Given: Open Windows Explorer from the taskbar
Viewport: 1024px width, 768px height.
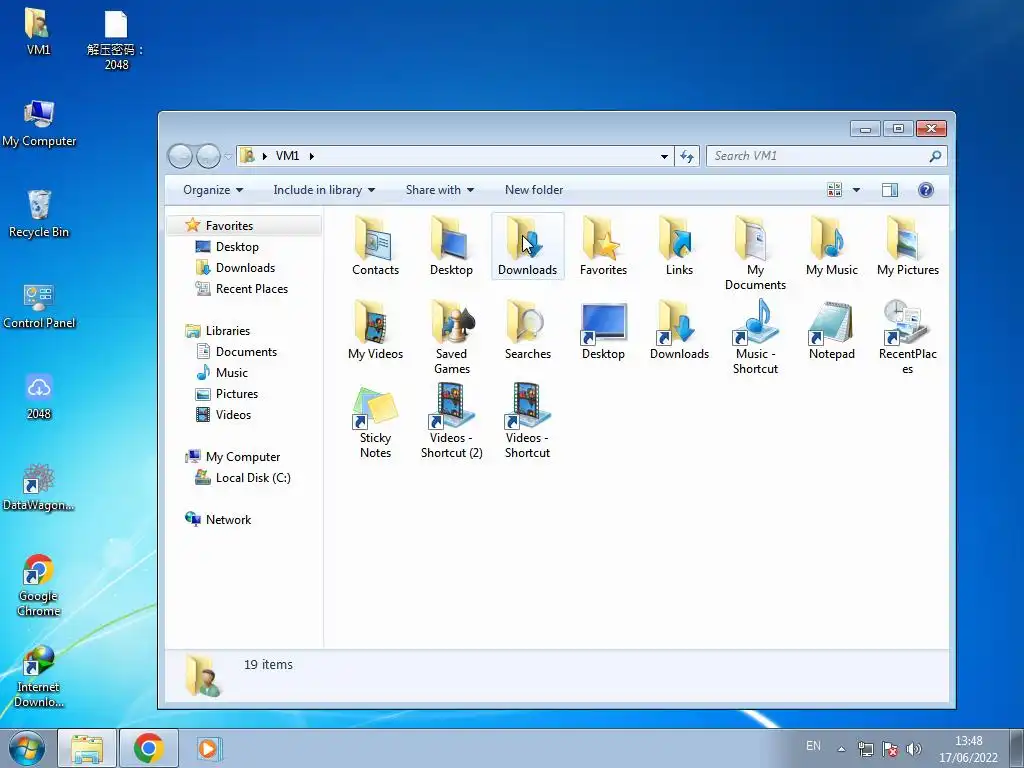Looking at the screenshot, I should [x=87, y=748].
